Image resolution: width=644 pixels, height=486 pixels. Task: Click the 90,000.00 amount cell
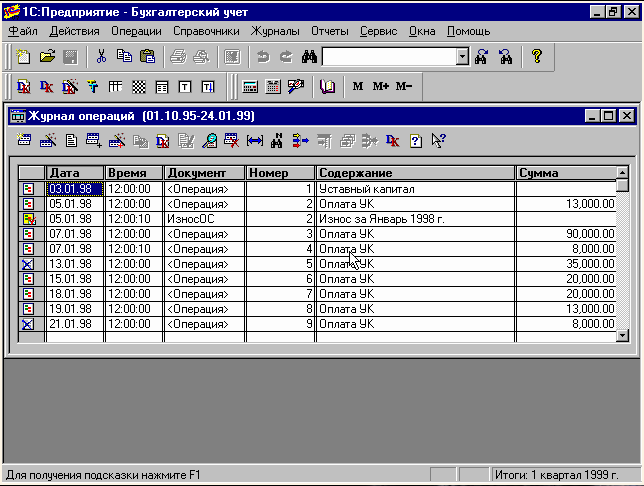tap(566, 234)
